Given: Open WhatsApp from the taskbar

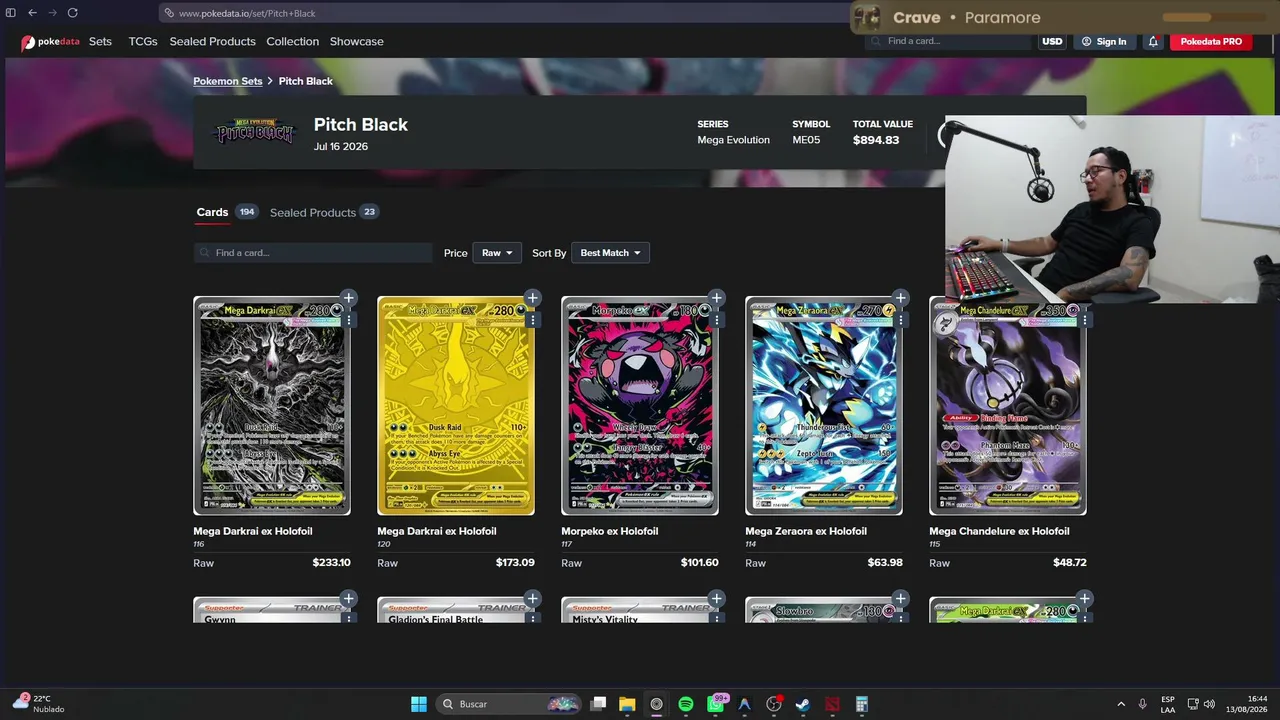Looking at the screenshot, I should 716,704.
